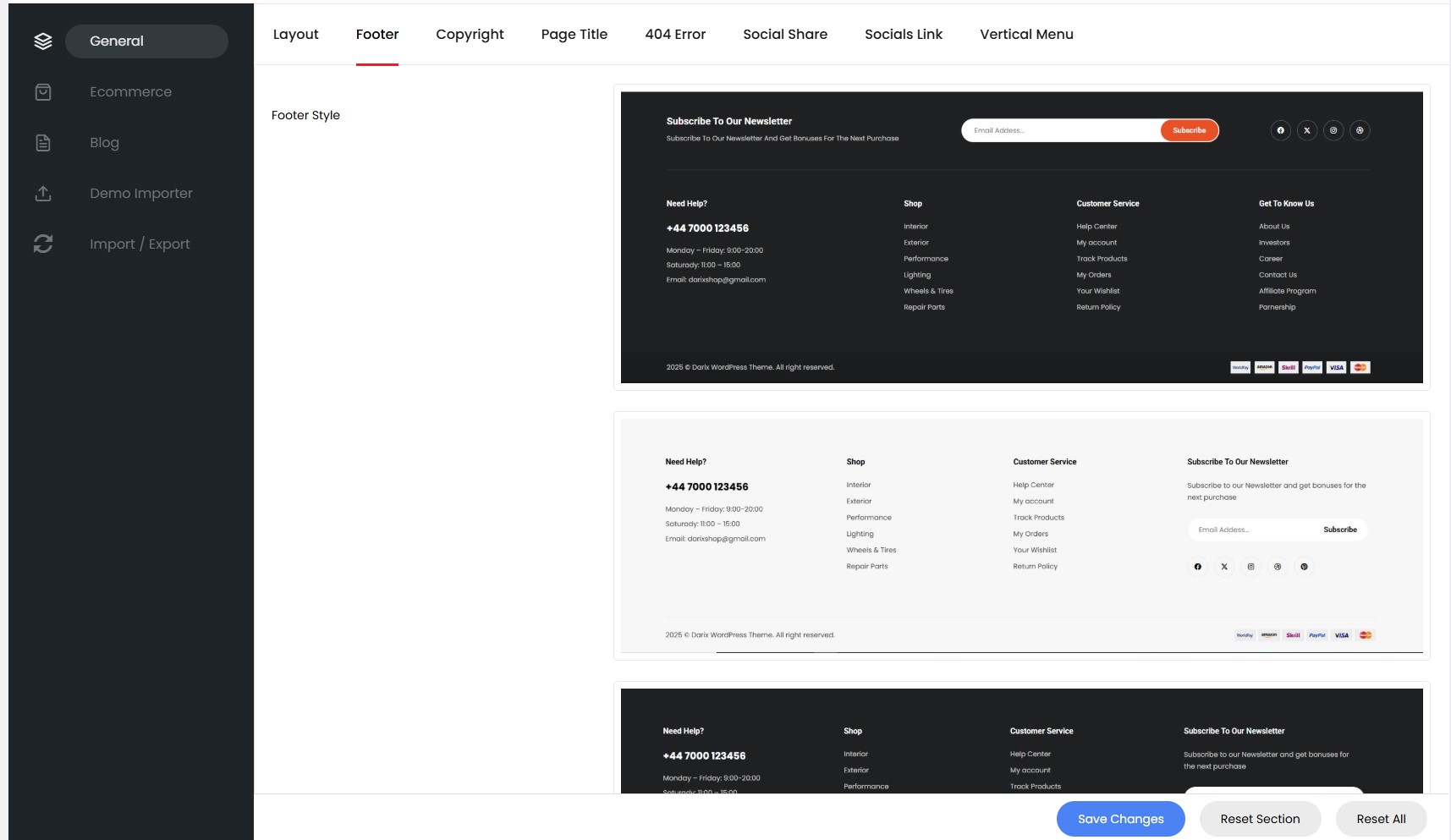Click the Reset Section button
The height and width of the screenshot is (840, 1451).
[1260, 818]
